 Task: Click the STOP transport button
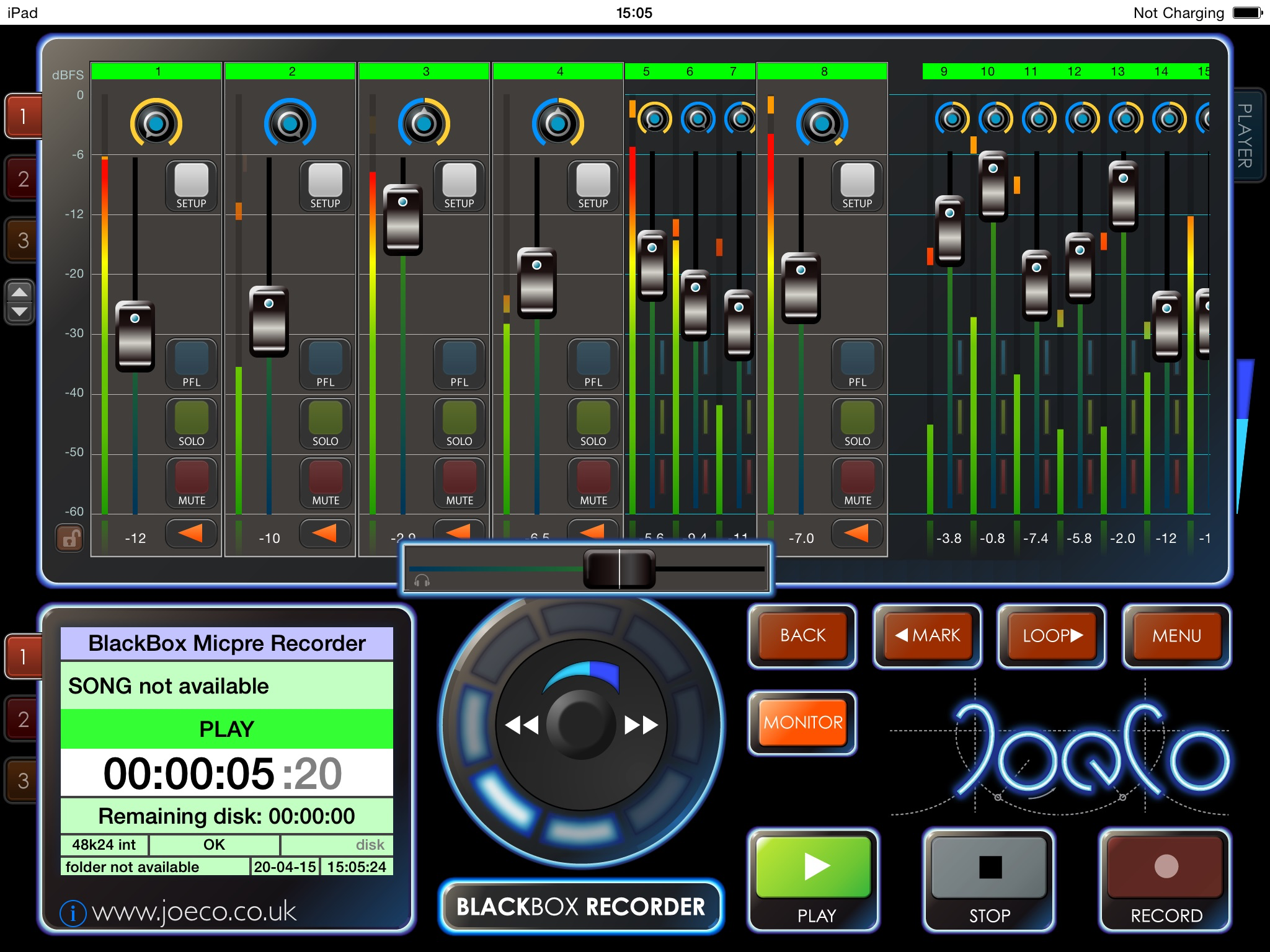pyautogui.click(x=989, y=880)
